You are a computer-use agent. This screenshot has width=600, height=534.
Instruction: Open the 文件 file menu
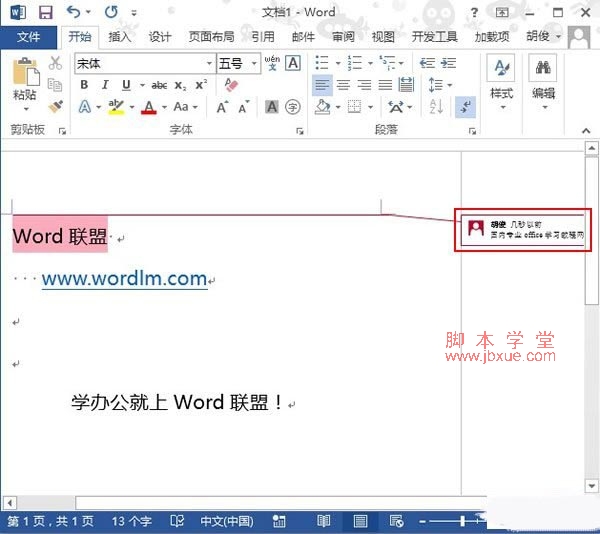tap(29, 37)
